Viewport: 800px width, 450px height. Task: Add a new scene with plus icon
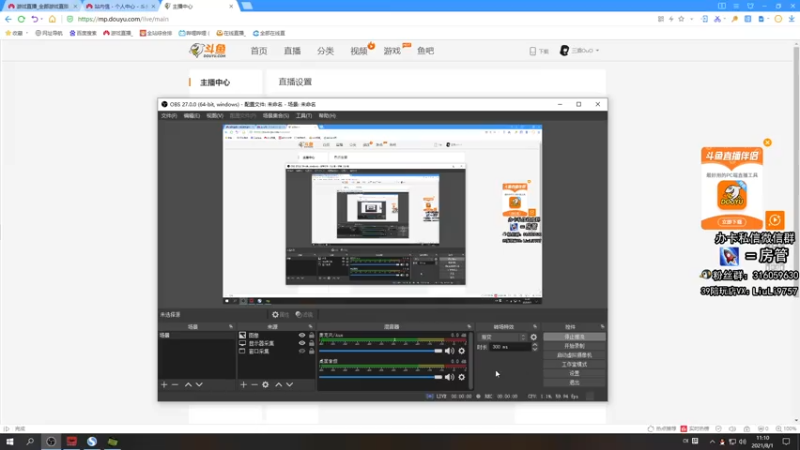pyautogui.click(x=164, y=385)
